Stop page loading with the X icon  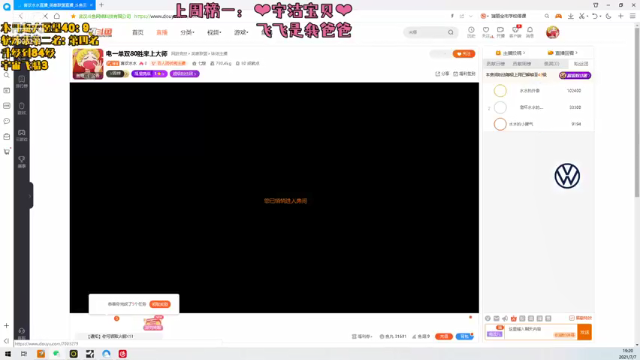[x=45, y=16]
